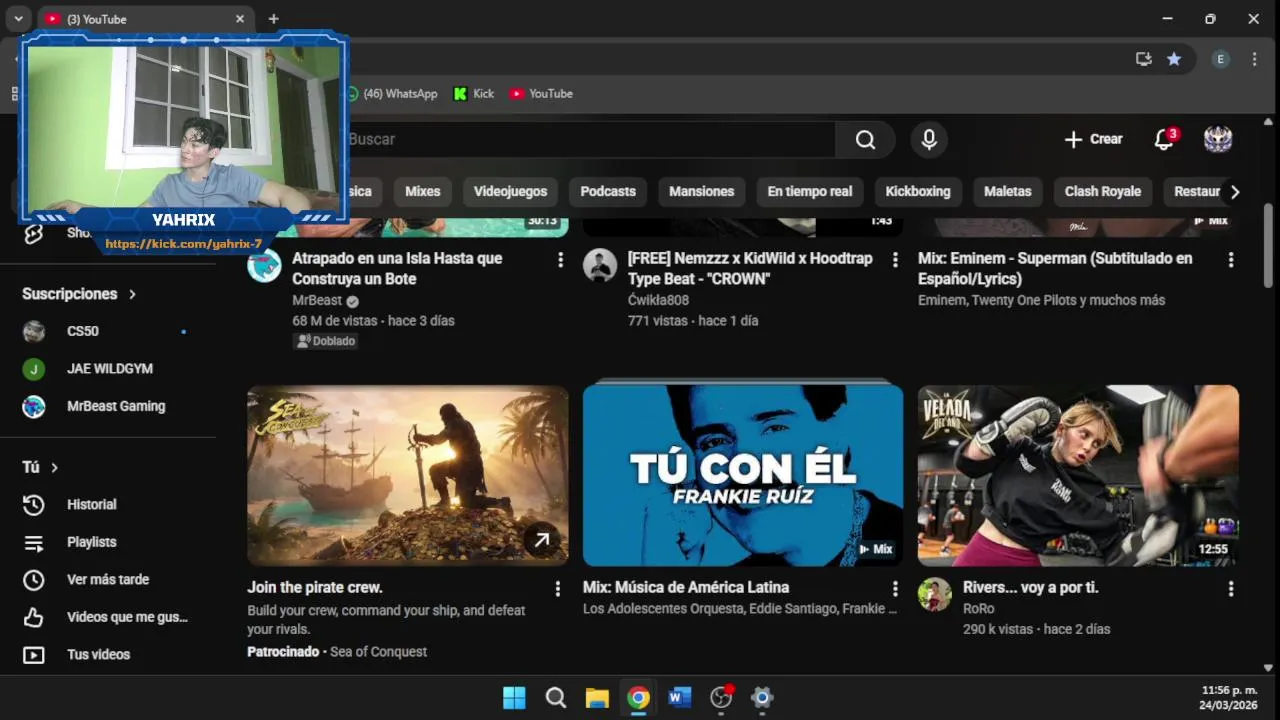Open Settings gear on taskbar
Image resolution: width=1280 pixels, height=720 pixels.
tap(763, 698)
